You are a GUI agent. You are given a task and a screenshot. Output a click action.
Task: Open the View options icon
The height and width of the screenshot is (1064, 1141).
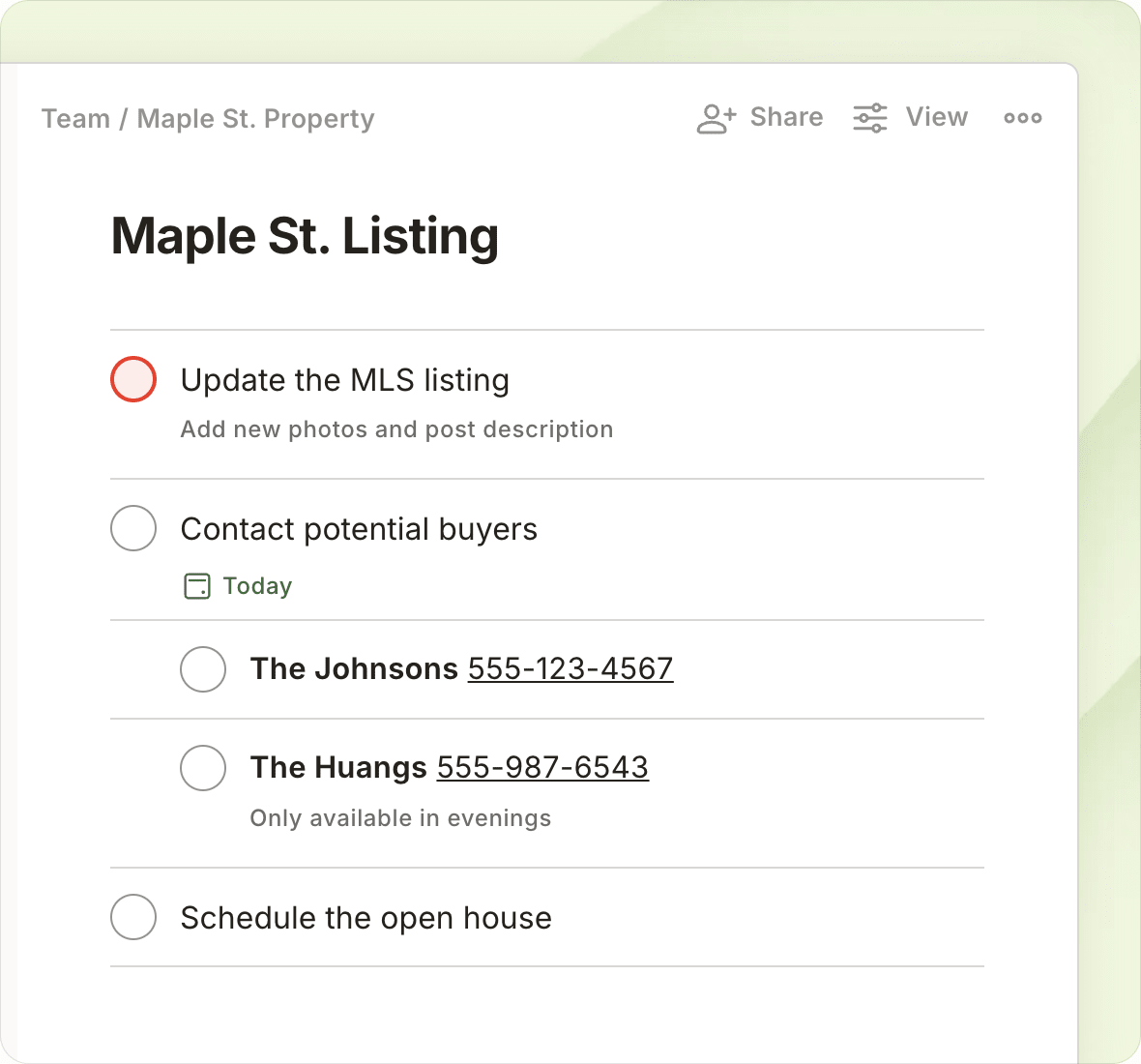tap(868, 117)
